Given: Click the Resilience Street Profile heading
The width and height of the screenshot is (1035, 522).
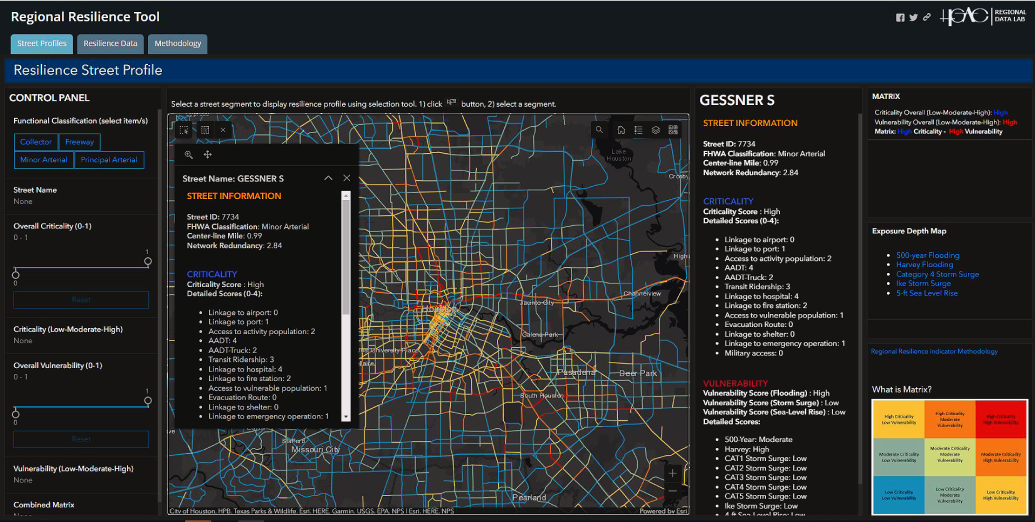Looking at the screenshot, I should point(88,70).
